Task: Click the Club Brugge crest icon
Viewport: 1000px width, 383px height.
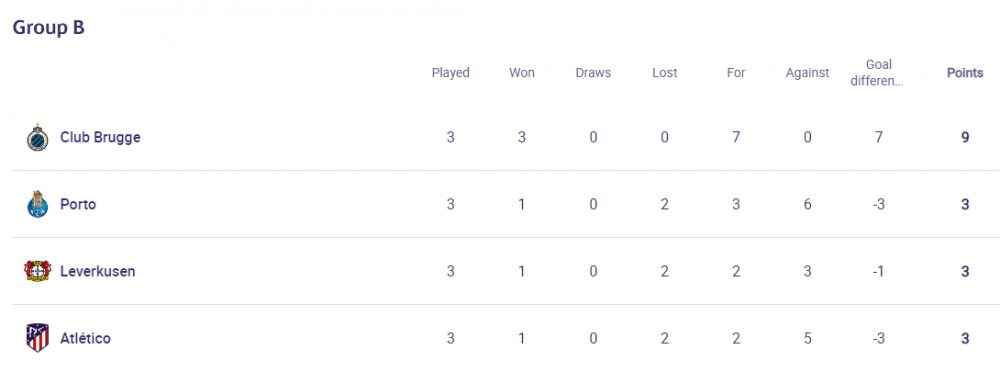Action: [x=38, y=138]
